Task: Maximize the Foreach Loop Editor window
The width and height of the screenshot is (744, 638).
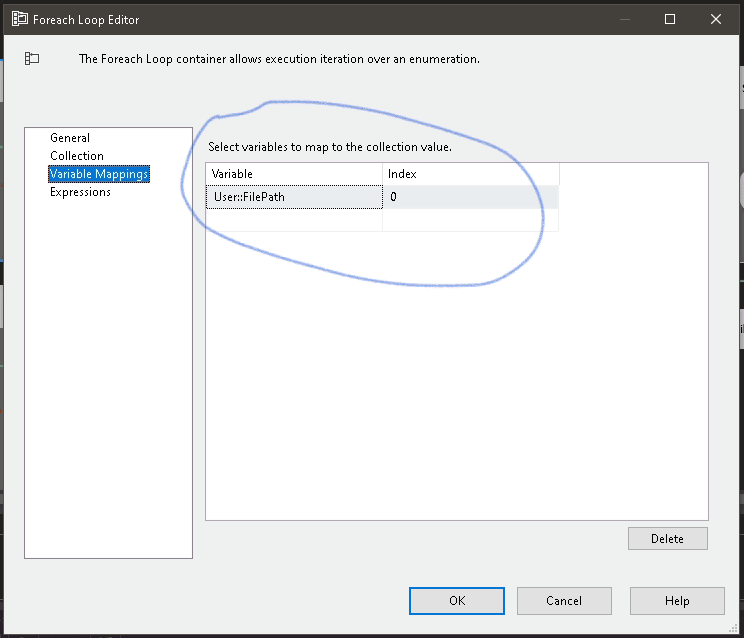Action: pos(670,19)
